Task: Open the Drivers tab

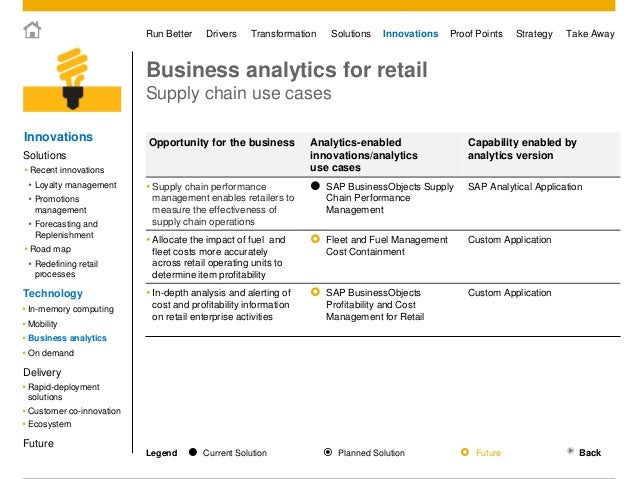Action: (x=221, y=34)
